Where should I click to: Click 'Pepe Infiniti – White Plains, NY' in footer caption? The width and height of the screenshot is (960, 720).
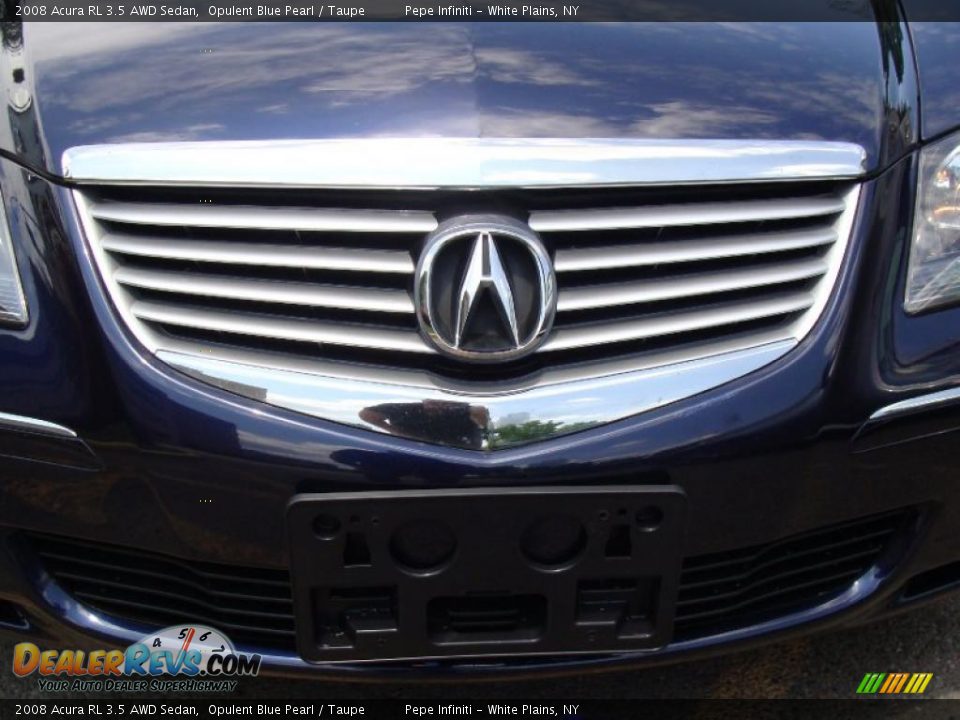[x=492, y=710]
